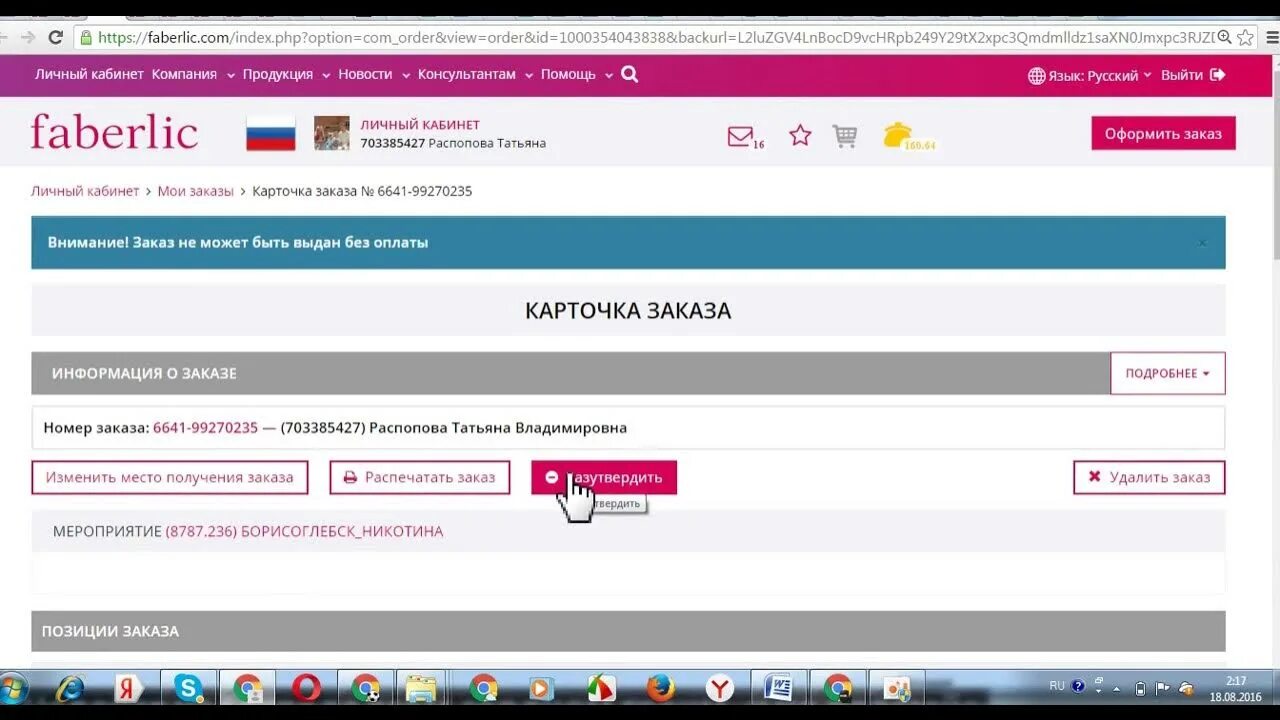Go forward with browser arrow
The width and height of the screenshot is (1280, 720).
[x=27, y=37]
